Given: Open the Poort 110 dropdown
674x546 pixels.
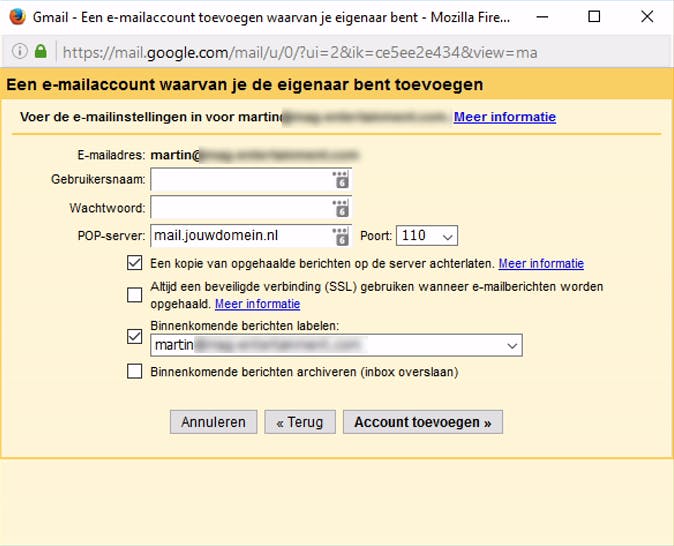Looking at the screenshot, I should click(427, 236).
